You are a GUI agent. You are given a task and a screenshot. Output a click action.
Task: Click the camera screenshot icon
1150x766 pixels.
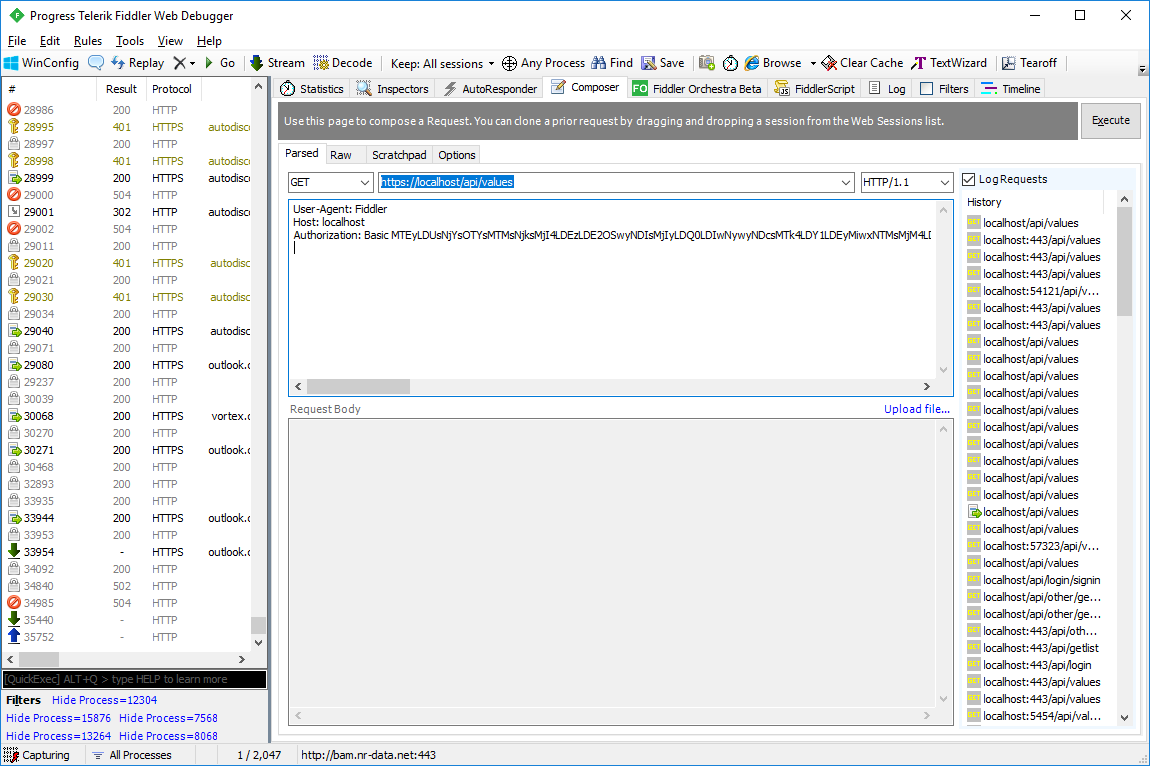point(707,63)
